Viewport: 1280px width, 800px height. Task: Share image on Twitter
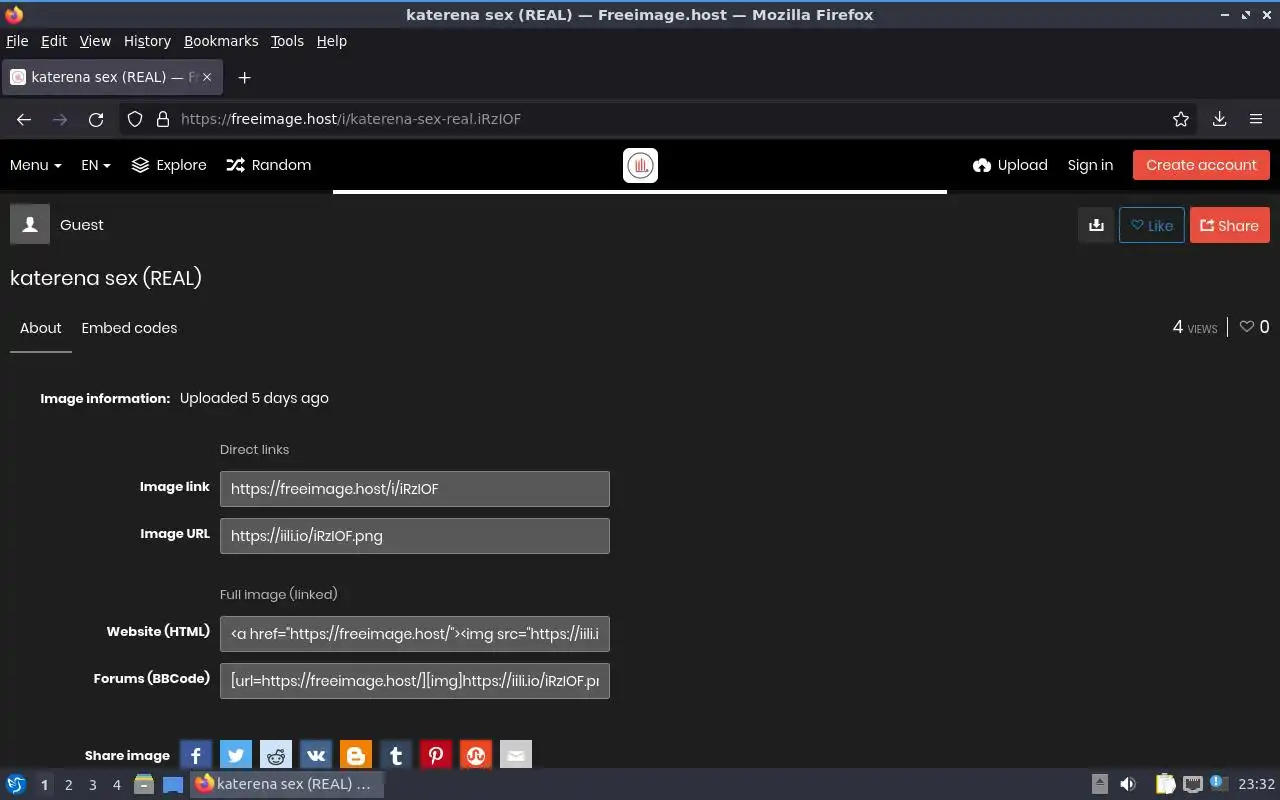pos(236,756)
